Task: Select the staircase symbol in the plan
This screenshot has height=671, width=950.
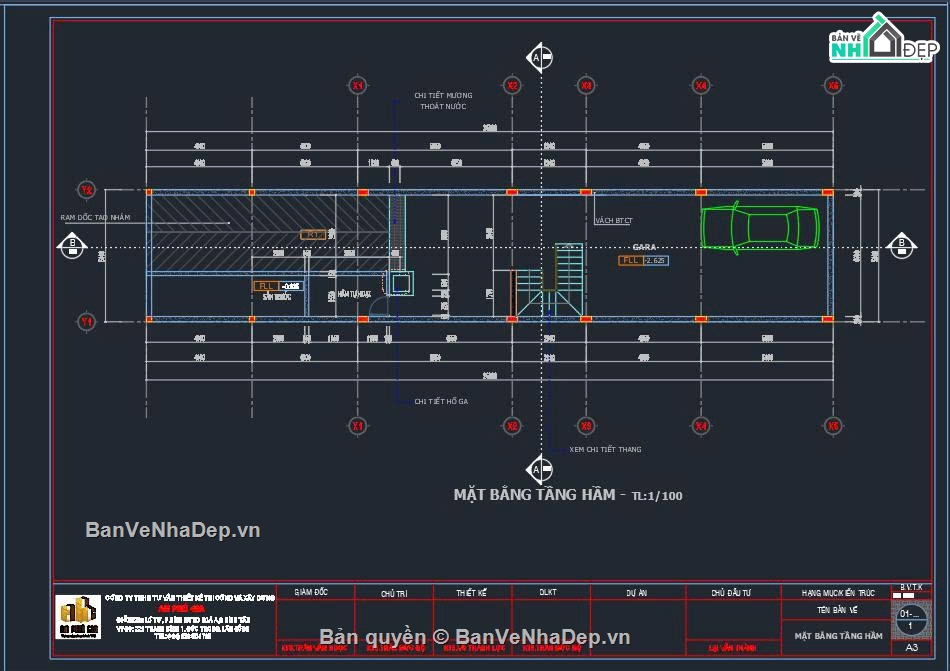Action: click(x=548, y=280)
